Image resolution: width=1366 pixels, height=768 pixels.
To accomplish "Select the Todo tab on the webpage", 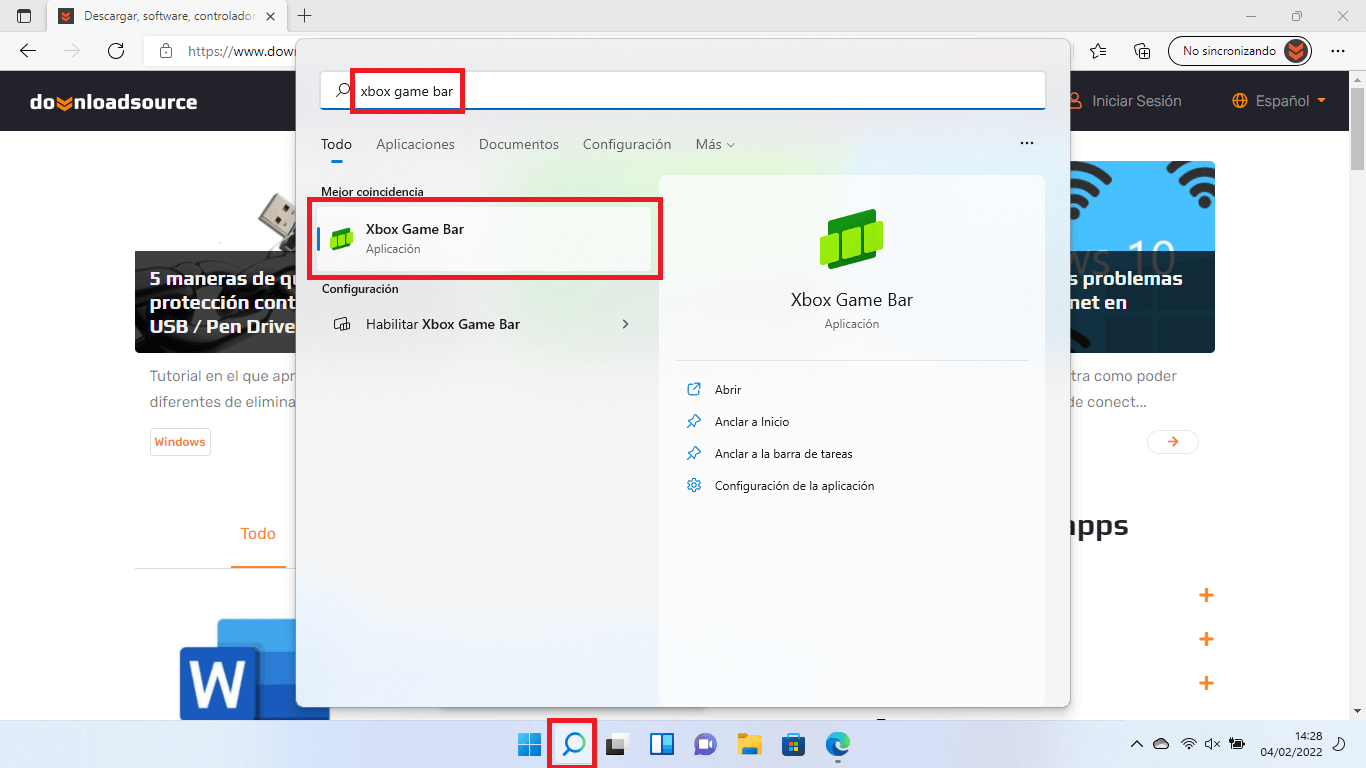I will click(x=258, y=534).
